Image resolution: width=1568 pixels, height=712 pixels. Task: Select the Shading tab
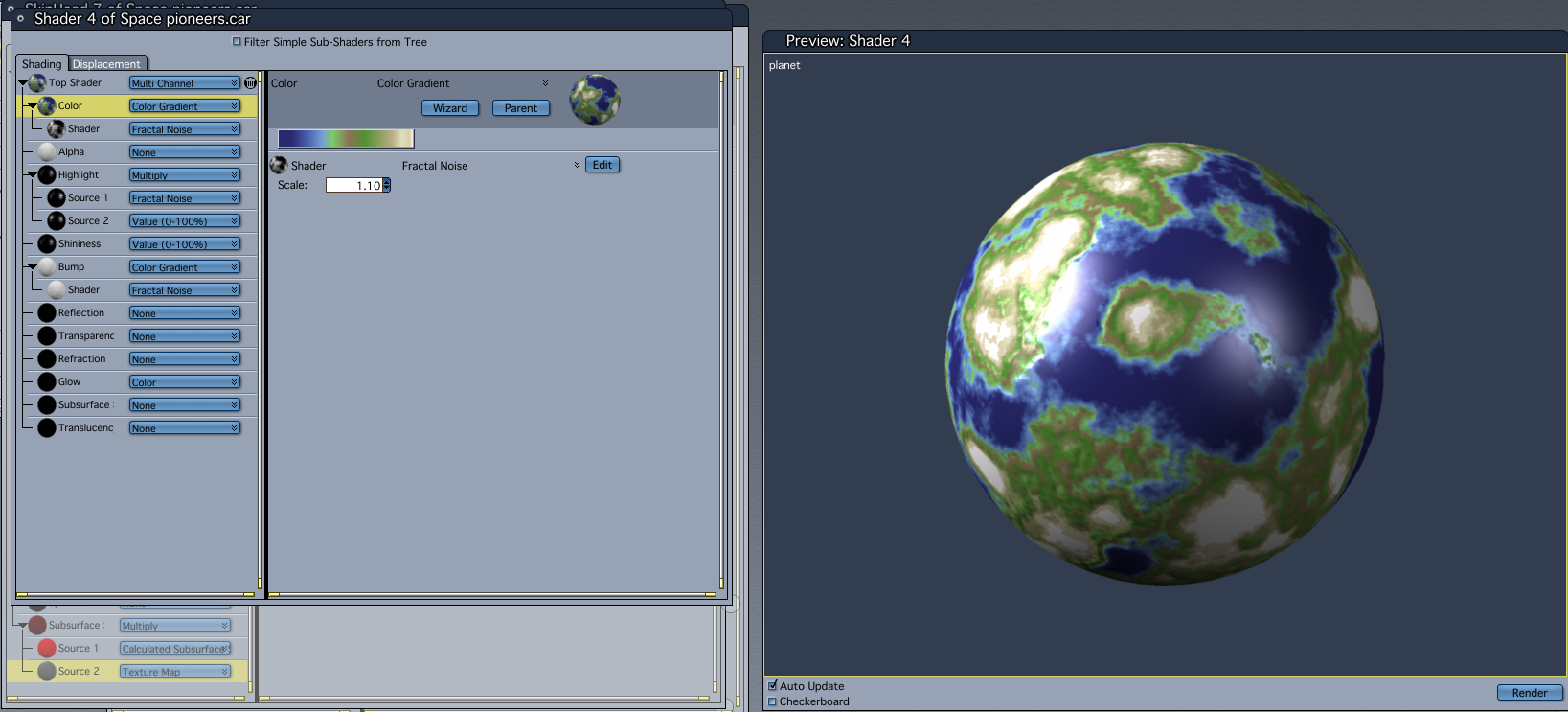point(41,64)
